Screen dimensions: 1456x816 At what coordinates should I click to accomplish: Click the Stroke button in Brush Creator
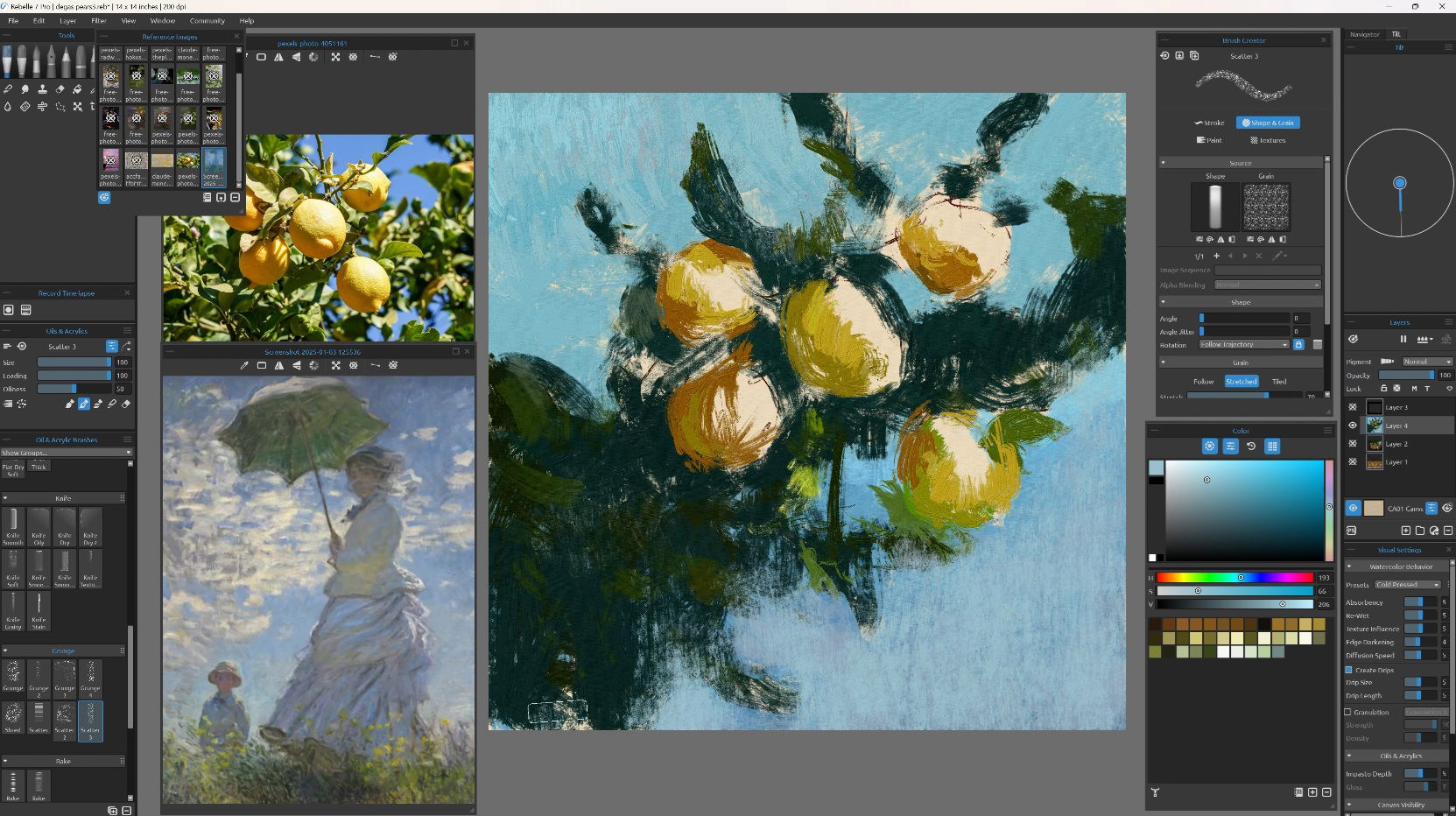click(1209, 123)
